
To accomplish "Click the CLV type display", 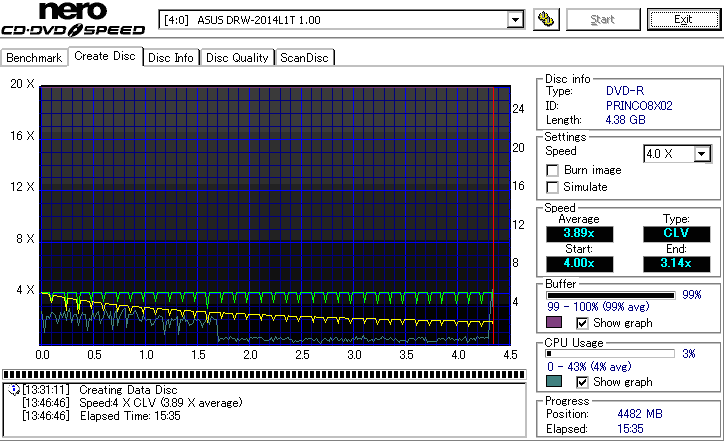I will click(x=676, y=234).
